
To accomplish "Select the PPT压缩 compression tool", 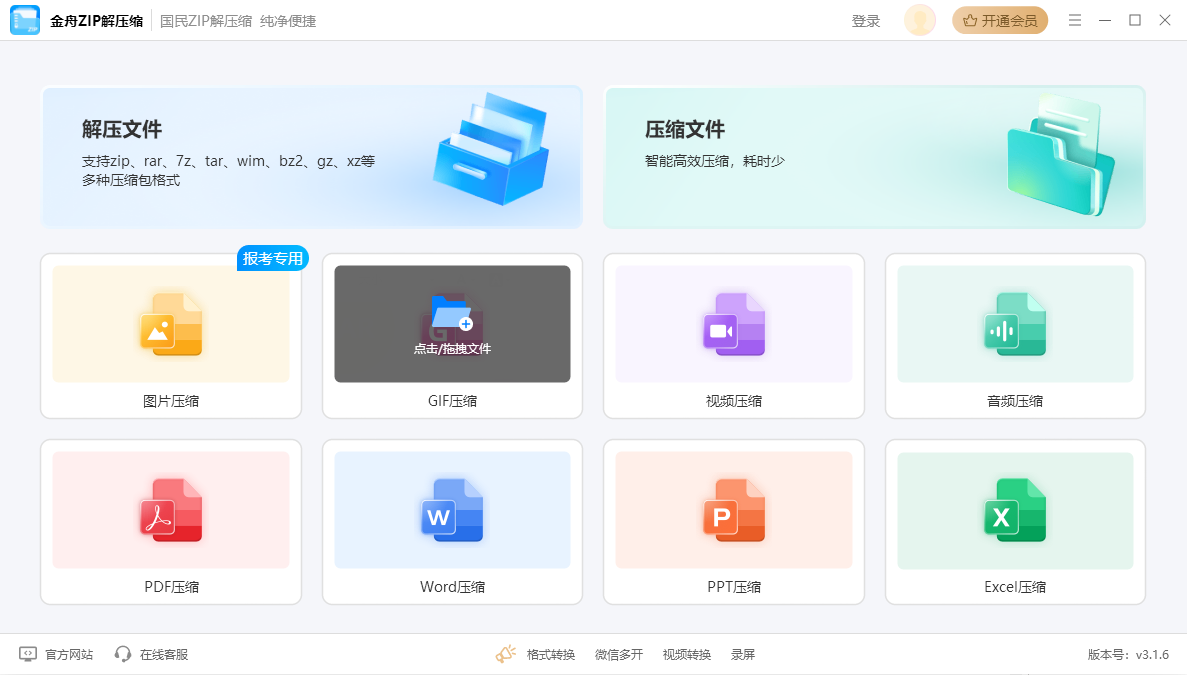I will coord(733,522).
